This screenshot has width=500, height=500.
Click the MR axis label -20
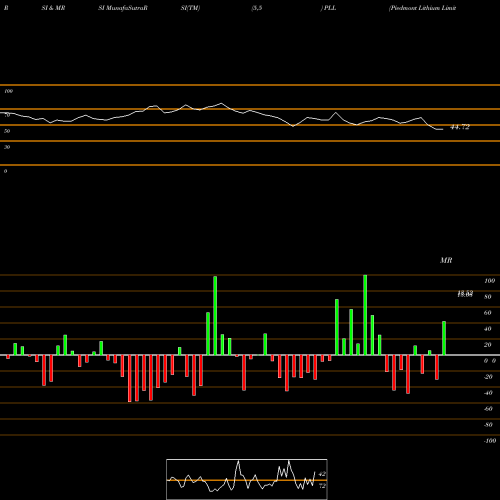click(x=488, y=377)
